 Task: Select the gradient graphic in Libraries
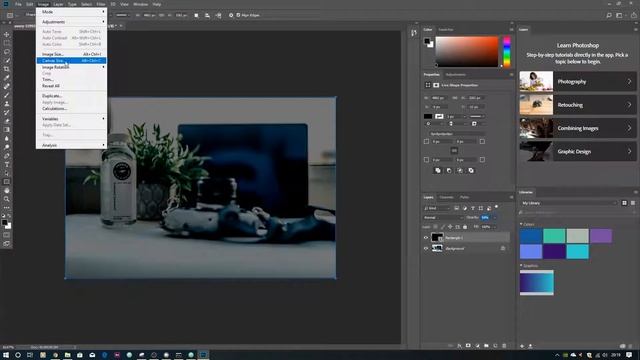(x=537, y=282)
